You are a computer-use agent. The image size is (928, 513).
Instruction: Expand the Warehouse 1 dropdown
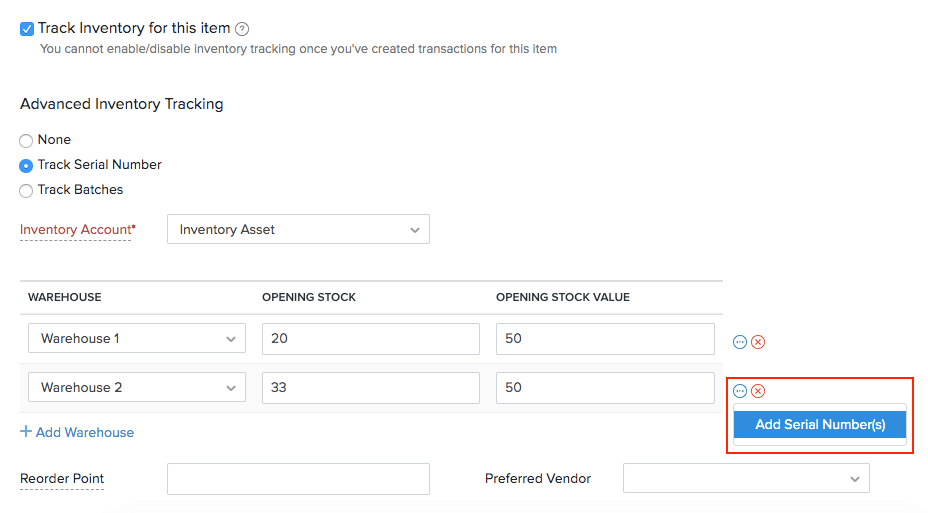pos(137,338)
